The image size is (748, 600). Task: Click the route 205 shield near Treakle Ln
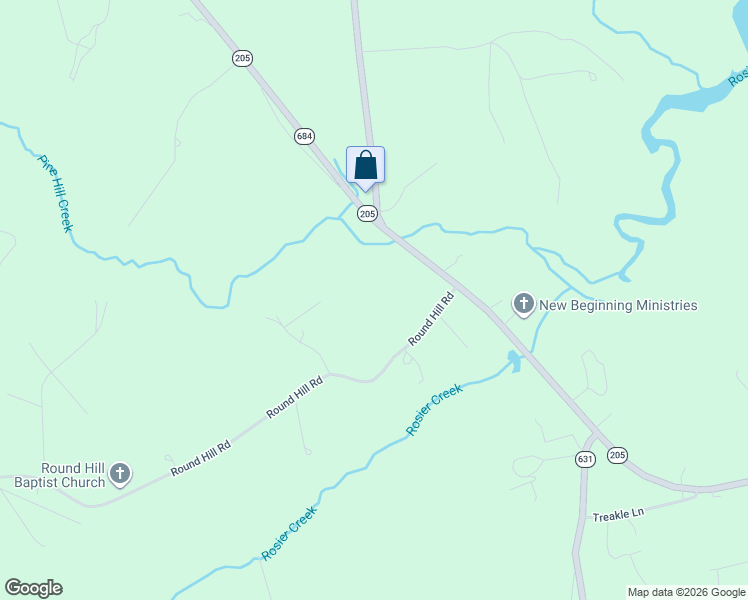pyautogui.click(x=617, y=455)
